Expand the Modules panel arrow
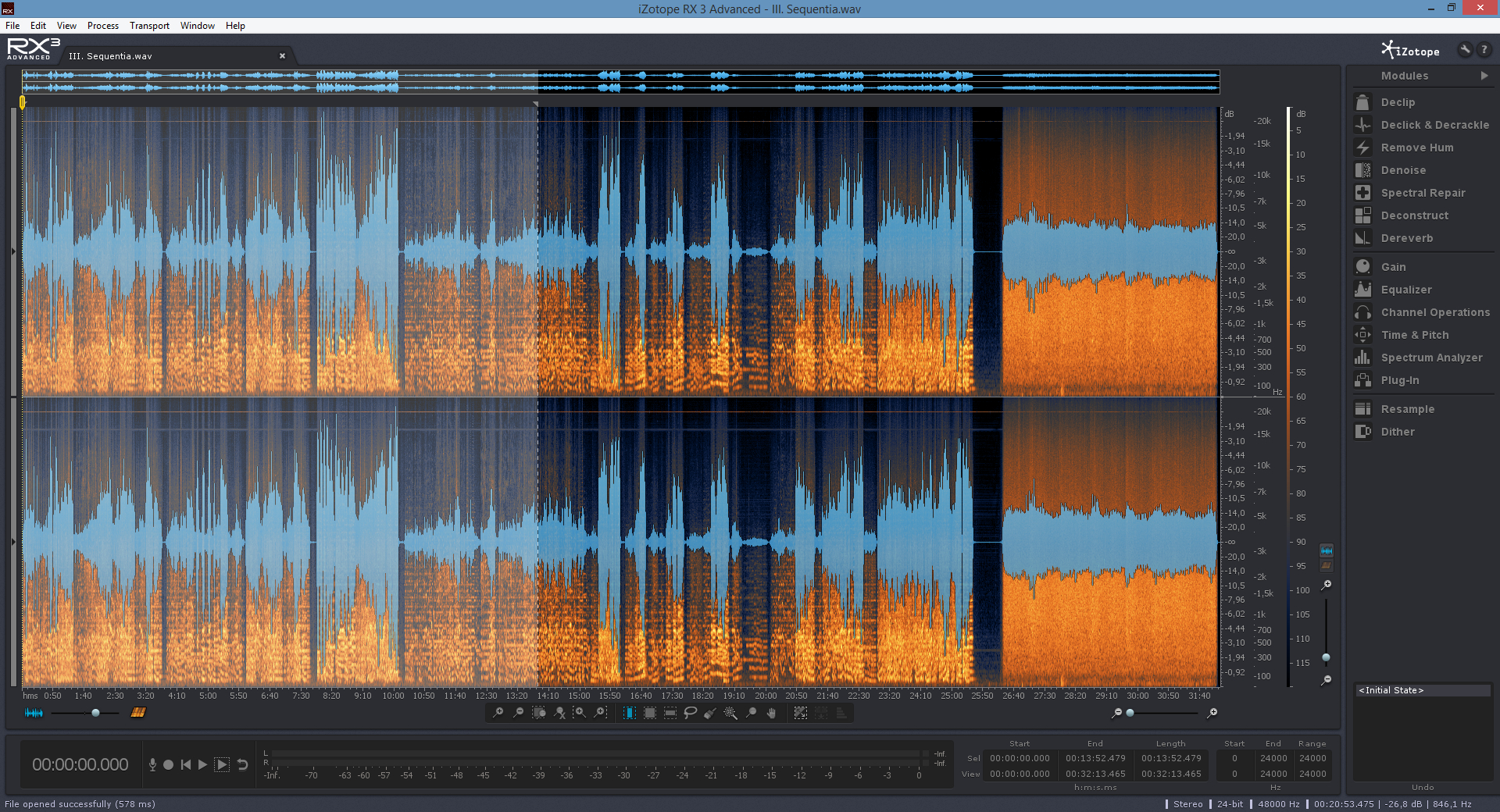The width and height of the screenshot is (1500, 812). click(x=1484, y=76)
